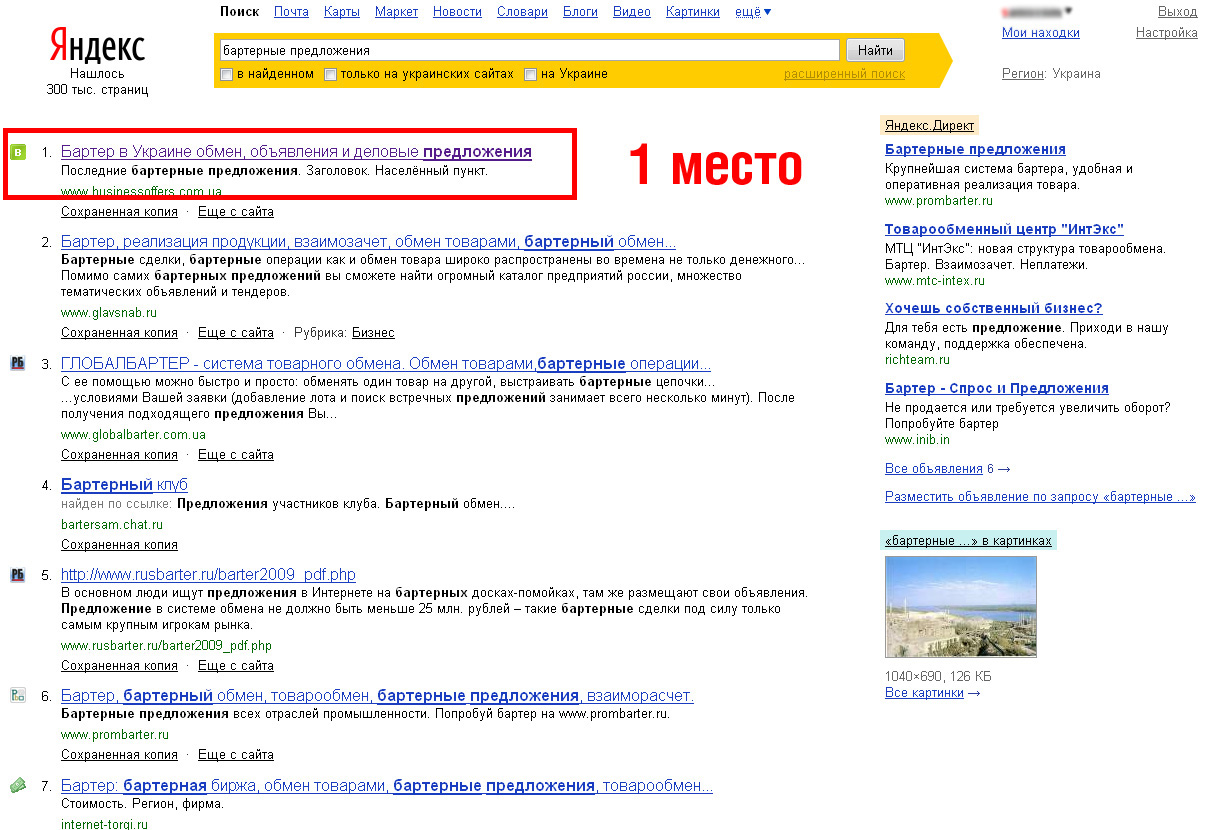The width and height of the screenshot is (1218, 830).
Task: Open the landscape image thumbnail
Action: click(x=961, y=607)
